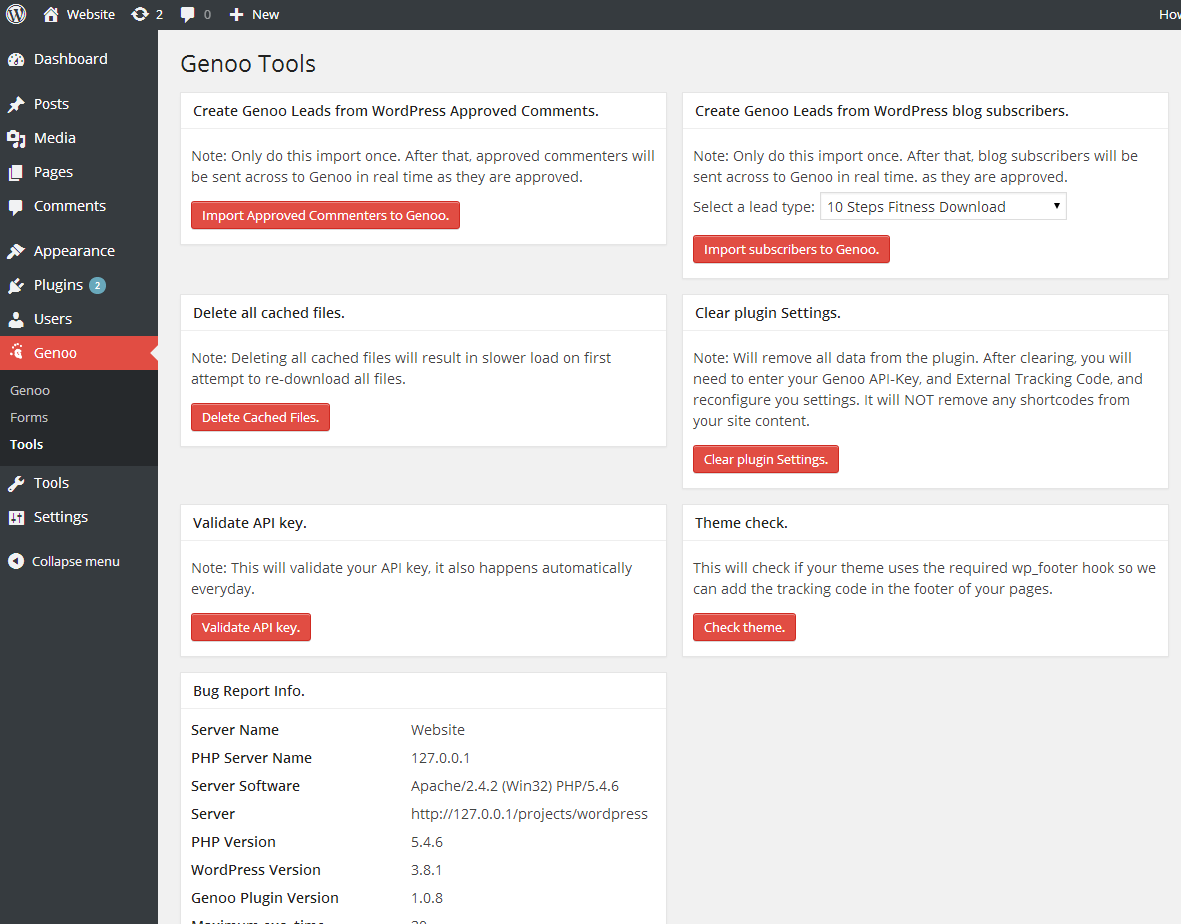Click the Plugins update count badge
1181x924 pixels.
pos(97,285)
